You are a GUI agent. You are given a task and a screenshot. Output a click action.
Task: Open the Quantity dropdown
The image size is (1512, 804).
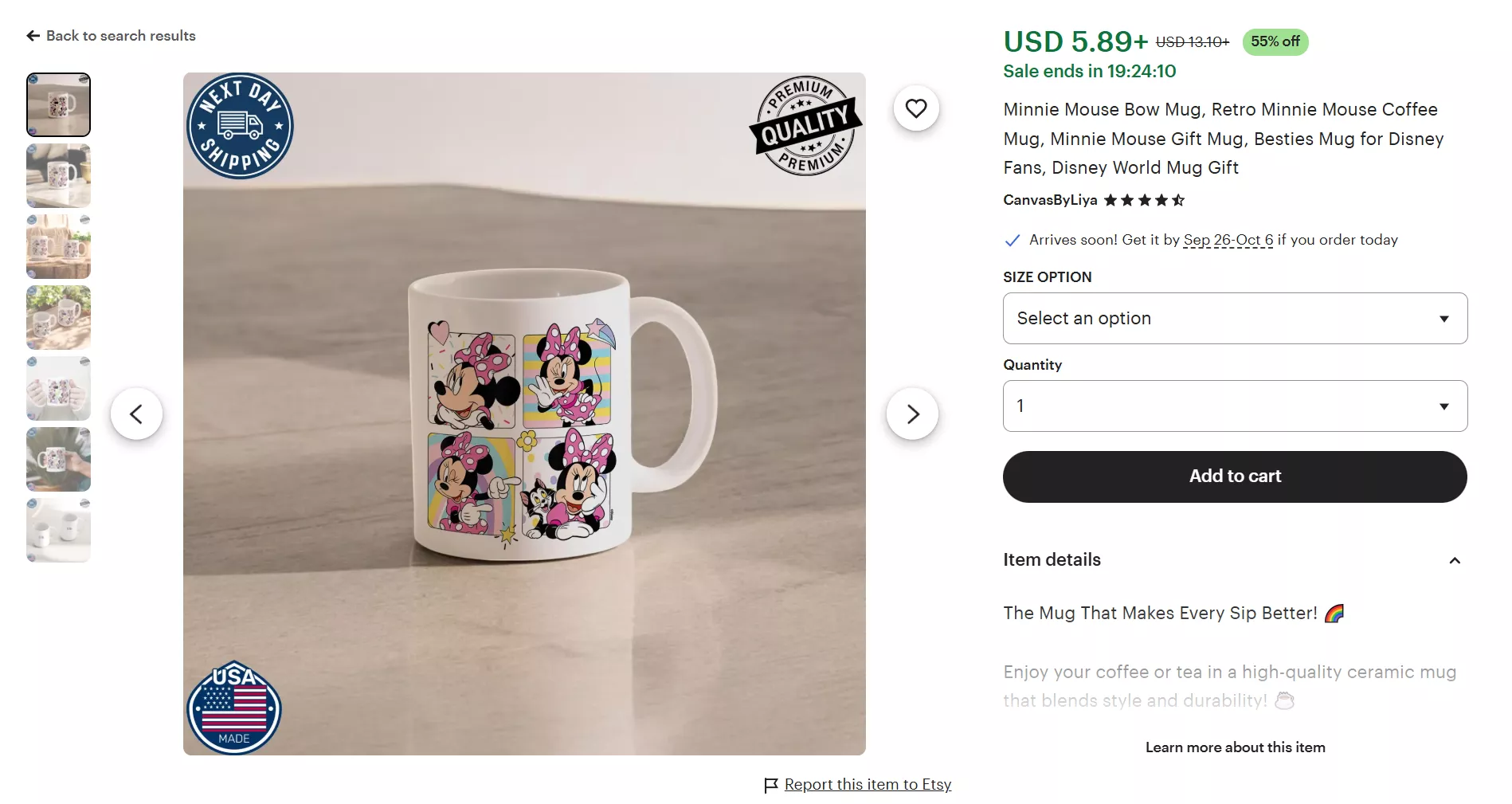click(1234, 406)
